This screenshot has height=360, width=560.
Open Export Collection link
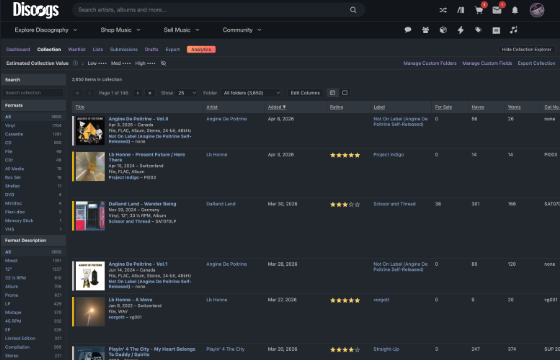[536, 63]
